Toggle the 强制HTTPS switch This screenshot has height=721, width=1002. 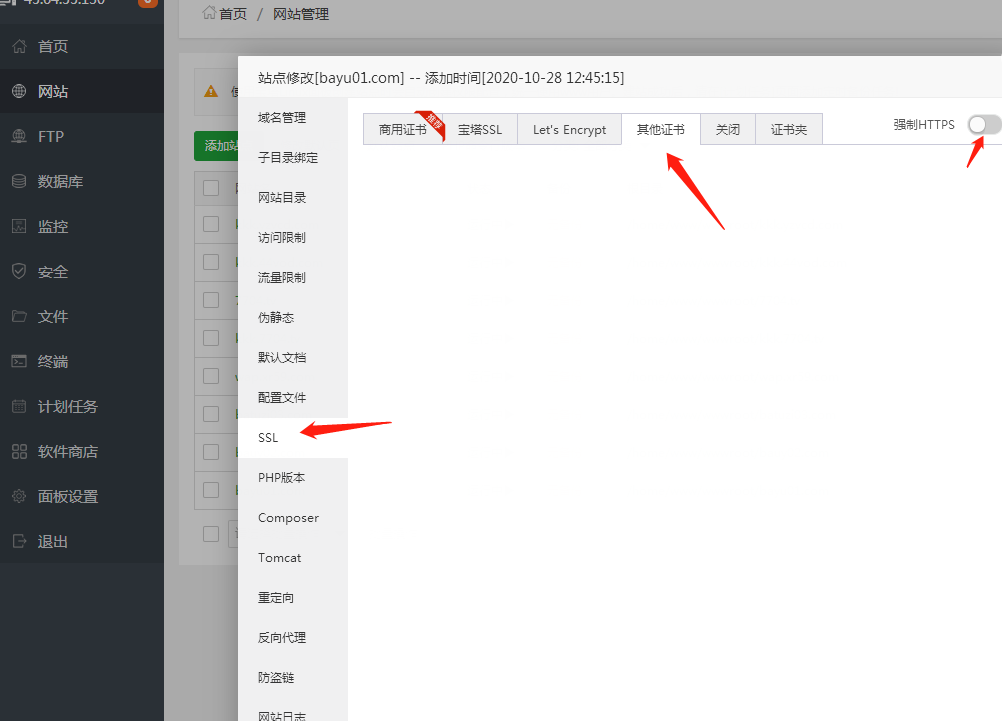point(984,125)
